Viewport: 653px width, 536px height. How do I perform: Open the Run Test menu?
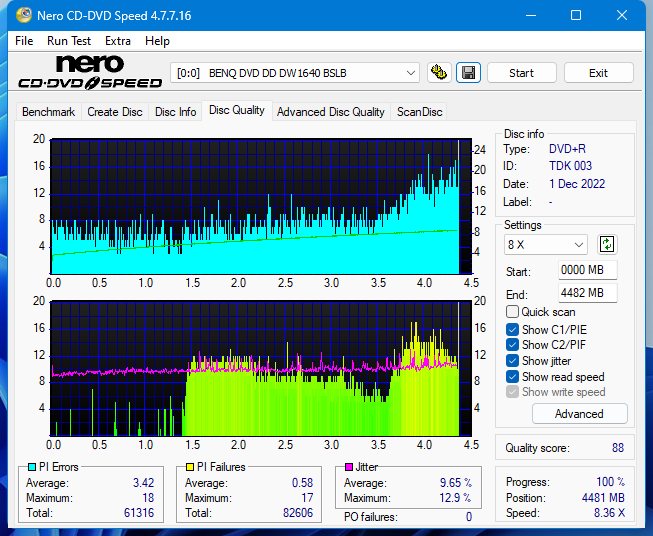click(69, 41)
